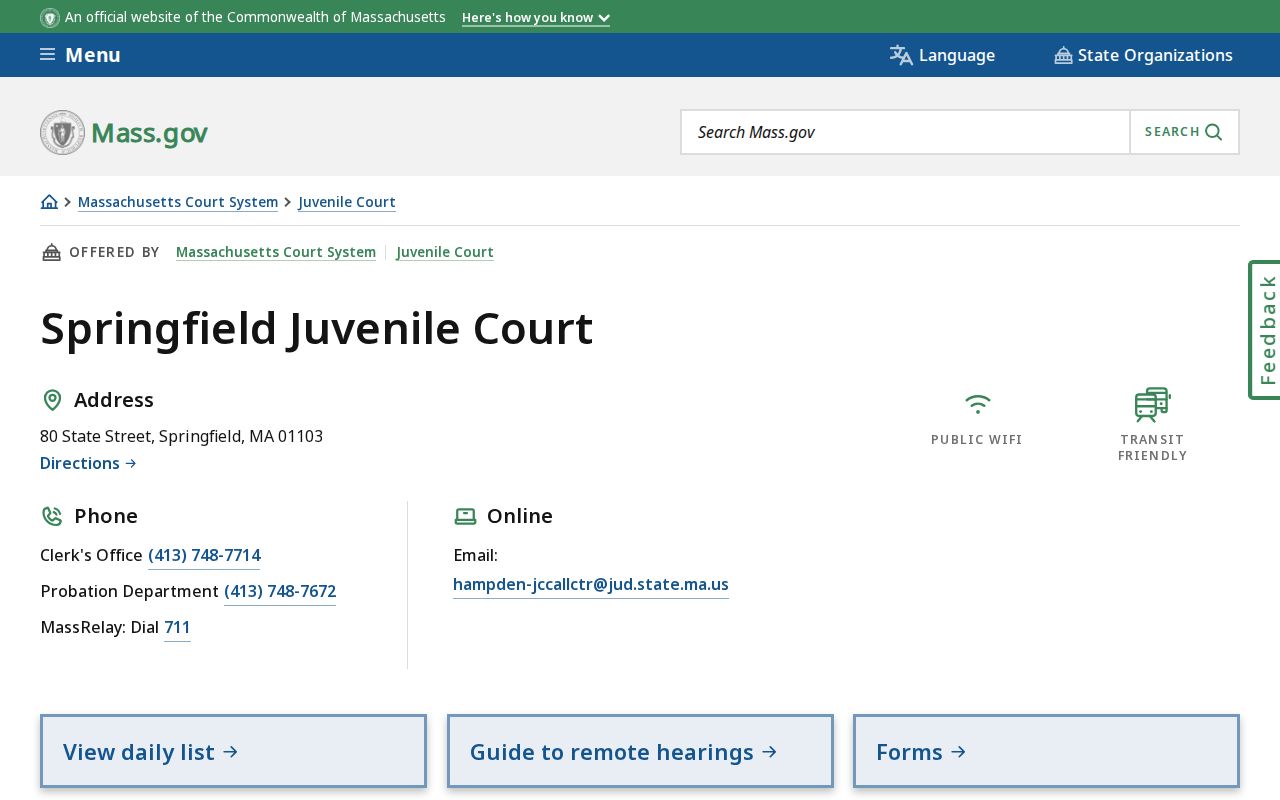Click the Transit Friendly label

click(x=1153, y=448)
